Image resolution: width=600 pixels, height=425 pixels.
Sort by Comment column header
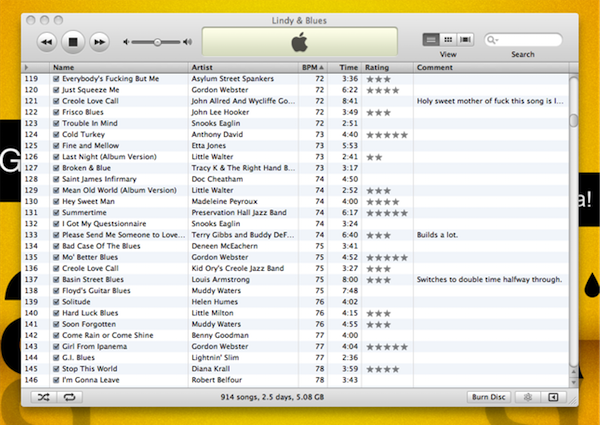(x=491, y=67)
